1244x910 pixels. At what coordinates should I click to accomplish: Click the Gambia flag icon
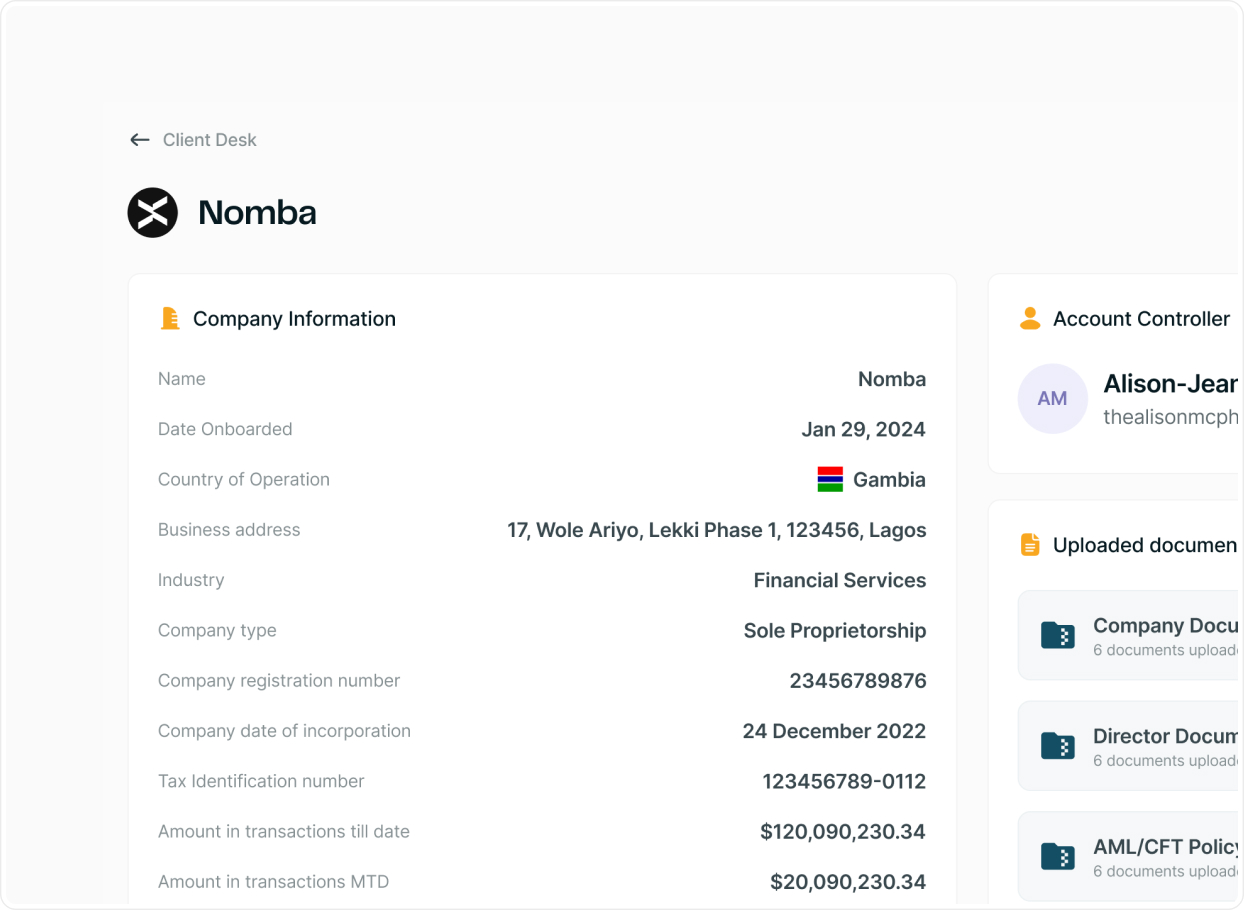830,479
